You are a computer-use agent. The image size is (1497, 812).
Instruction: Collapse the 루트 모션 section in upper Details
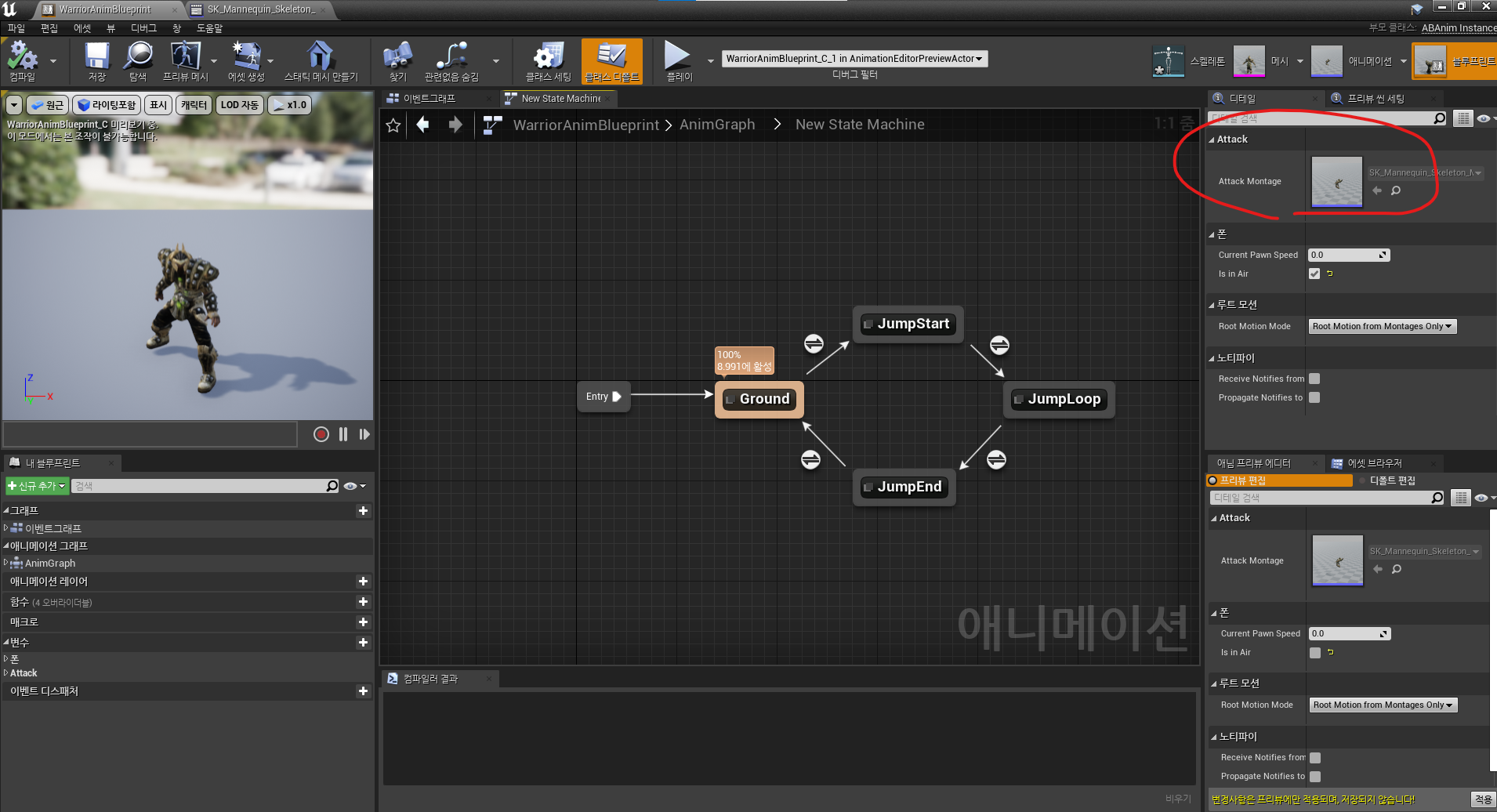pyautogui.click(x=1212, y=306)
